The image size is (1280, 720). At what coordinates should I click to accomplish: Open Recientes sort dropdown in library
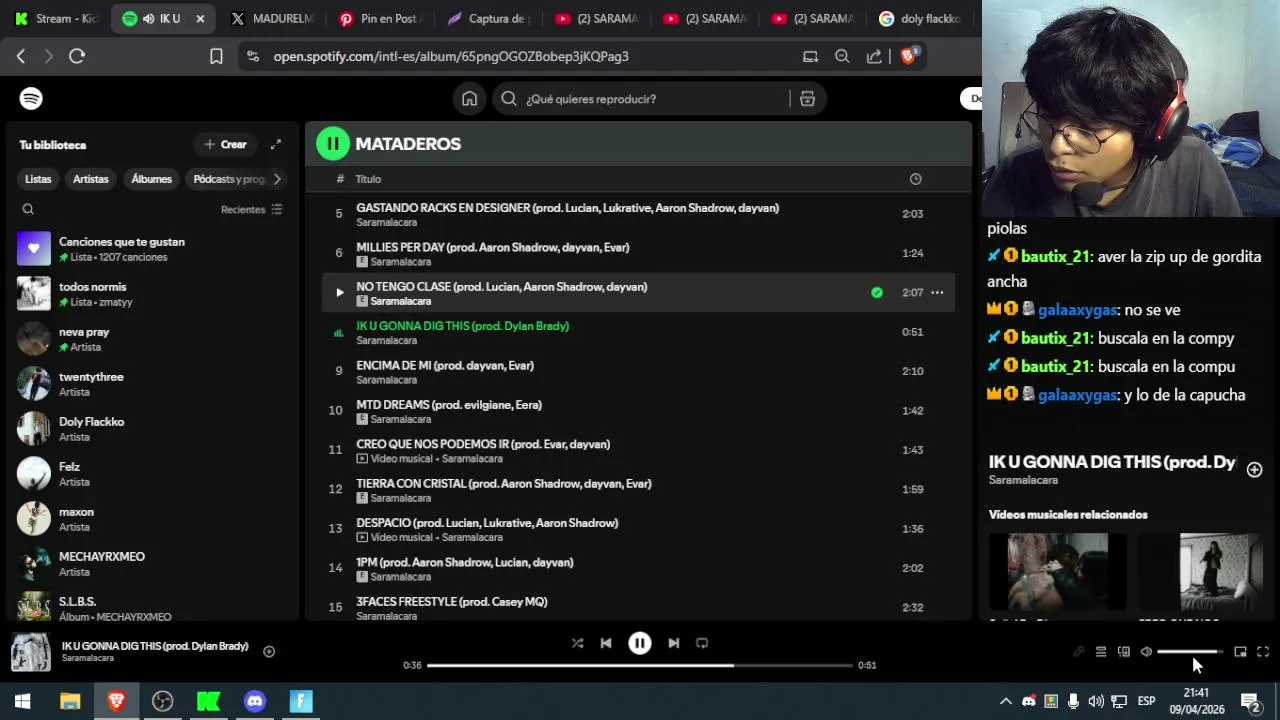tap(252, 209)
